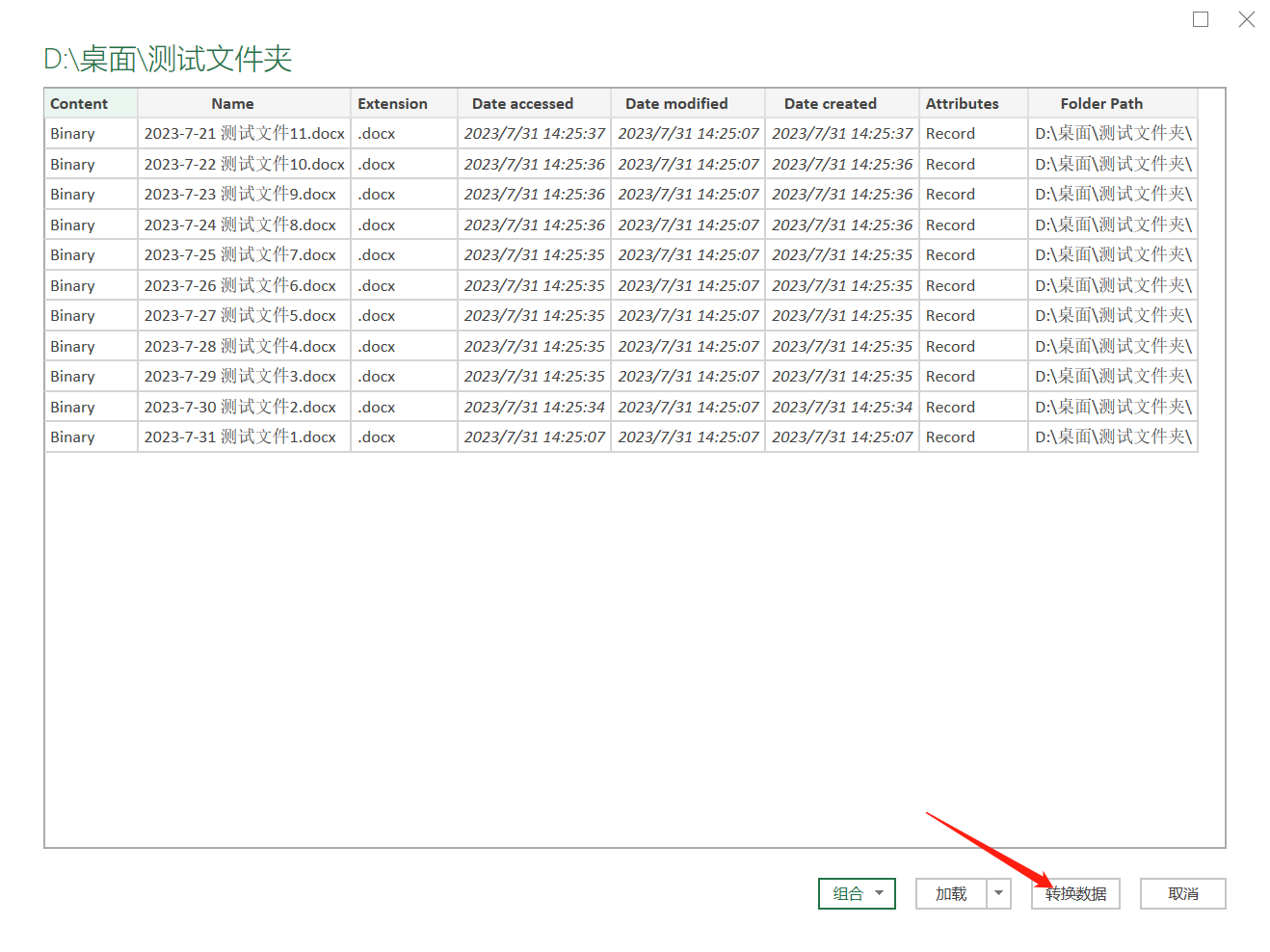Select the Attributes column header
1270x952 pixels.
tap(974, 103)
